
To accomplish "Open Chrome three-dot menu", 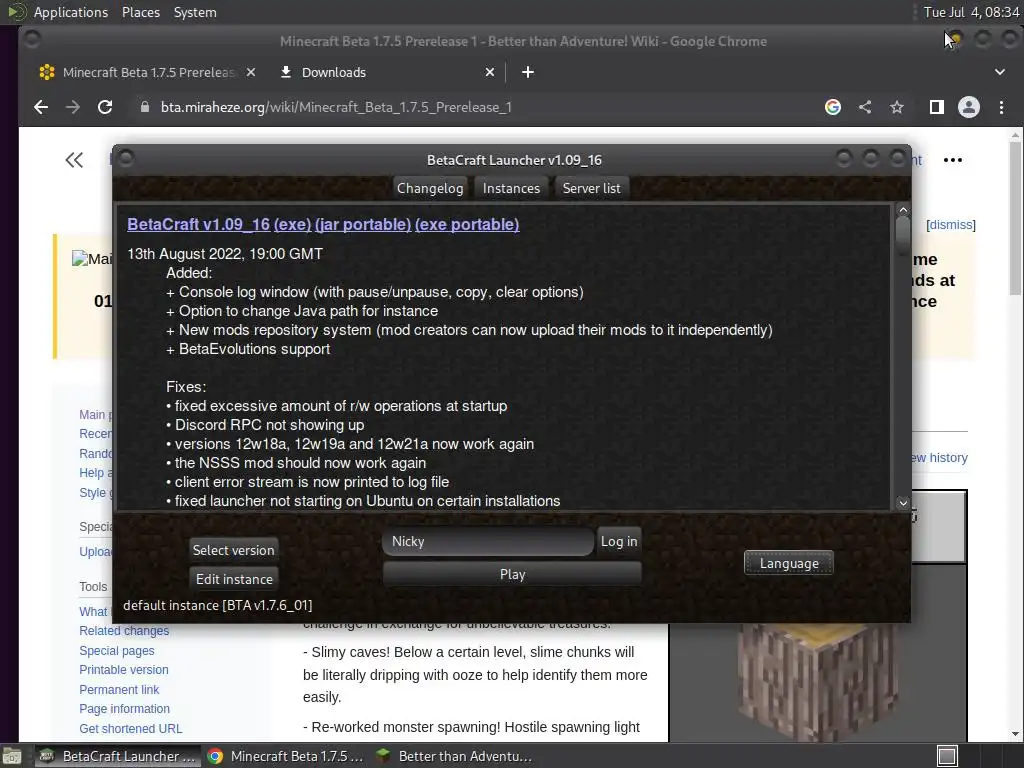I will point(1001,107).
